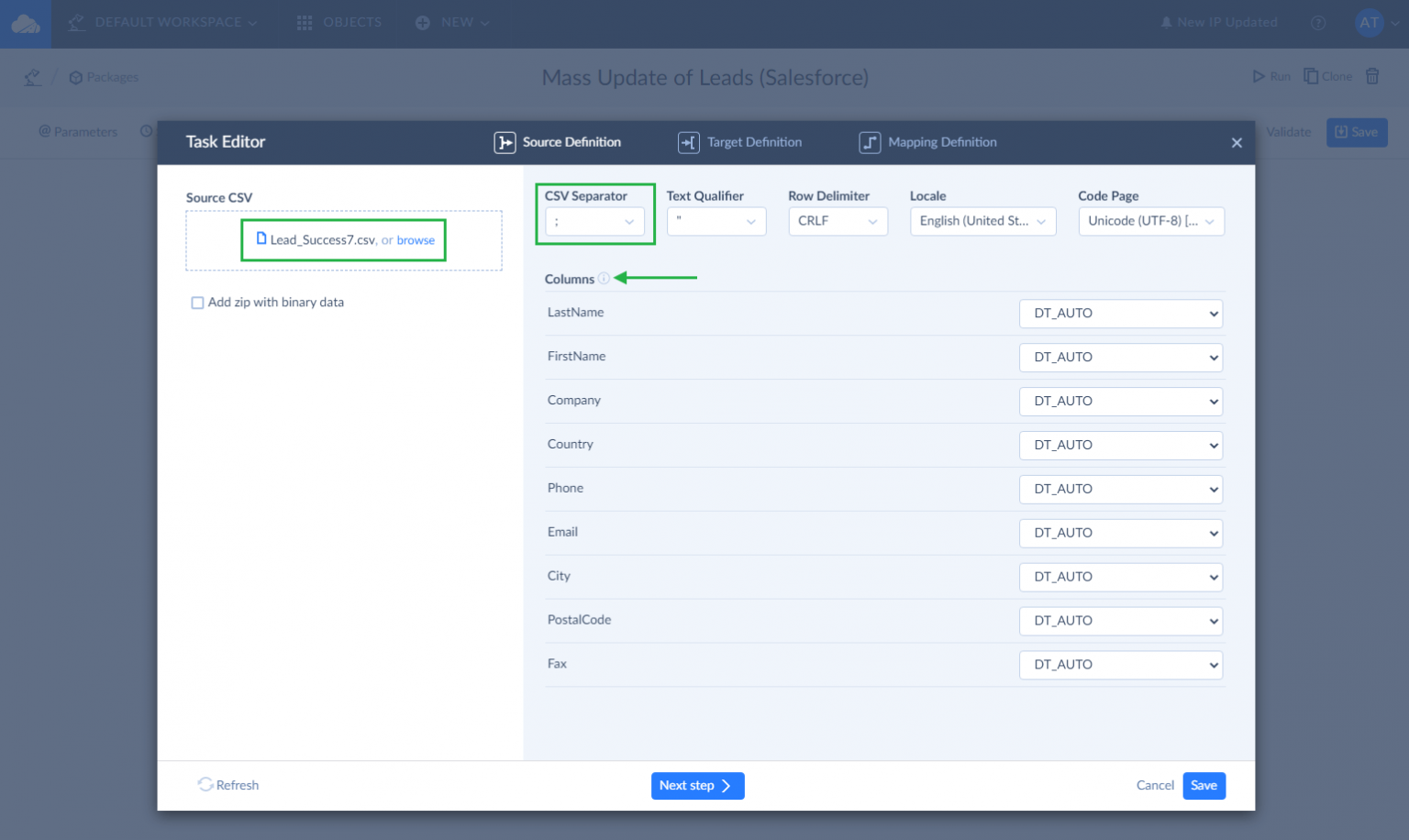Open the Code Page Unicode dropdown
The image size is (1409, 840).
(1150, 222)
